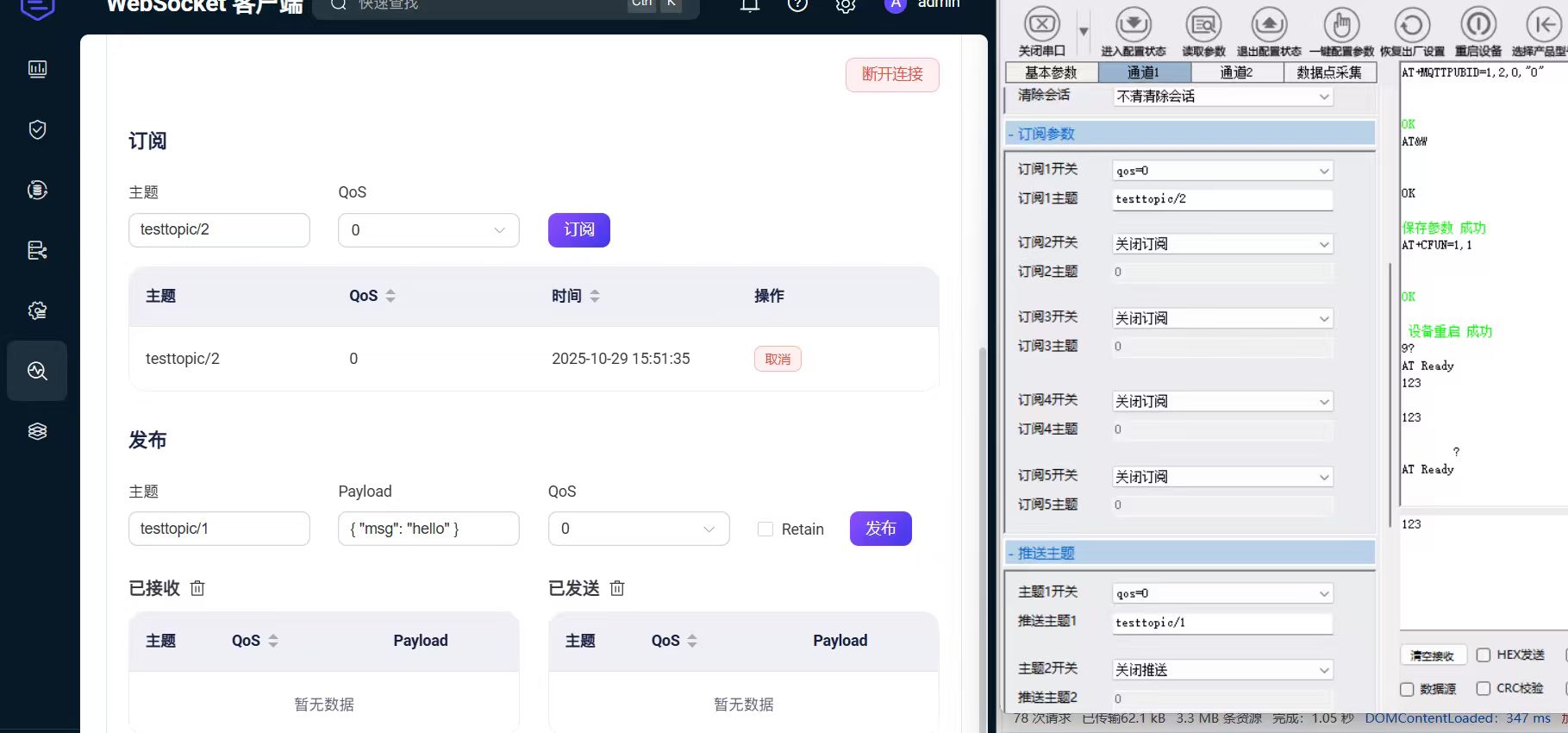Switch to the 通道2 tab
The height and width of the screenshot is (733, 1568).
1236,72
